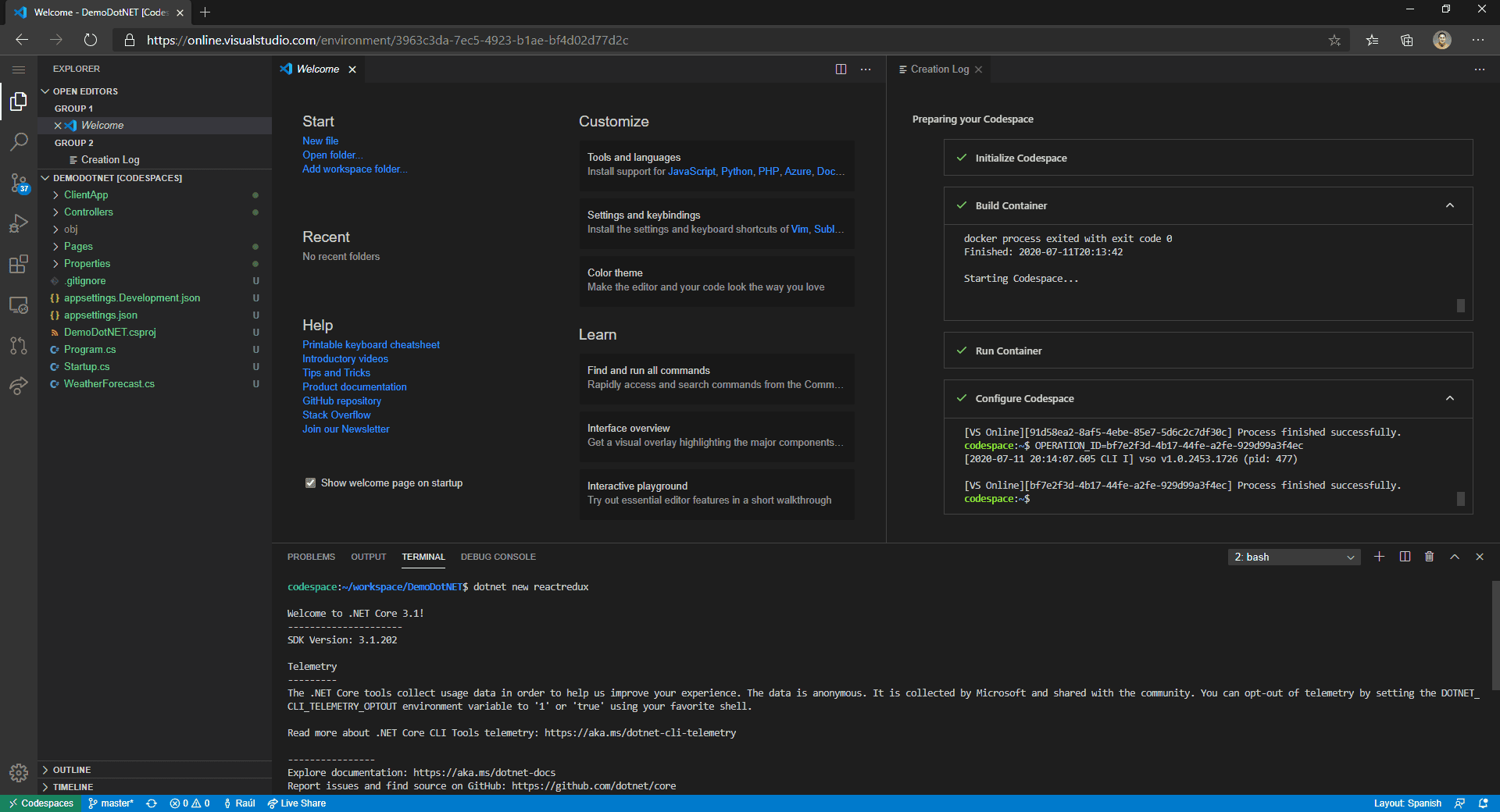This screenshot has width=1500, height=812.
Task: Open the browser profile avatar
Action: pyautogui.click(x=1442, y=40)
